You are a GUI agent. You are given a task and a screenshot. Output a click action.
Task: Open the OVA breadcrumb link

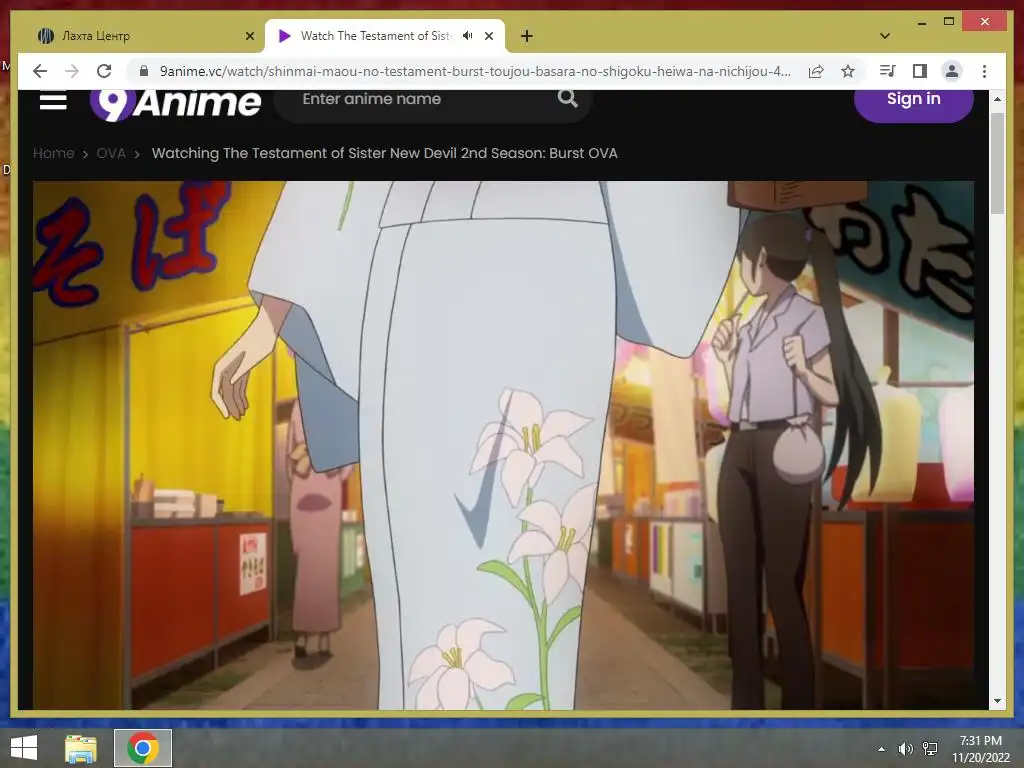pos(111,153)
